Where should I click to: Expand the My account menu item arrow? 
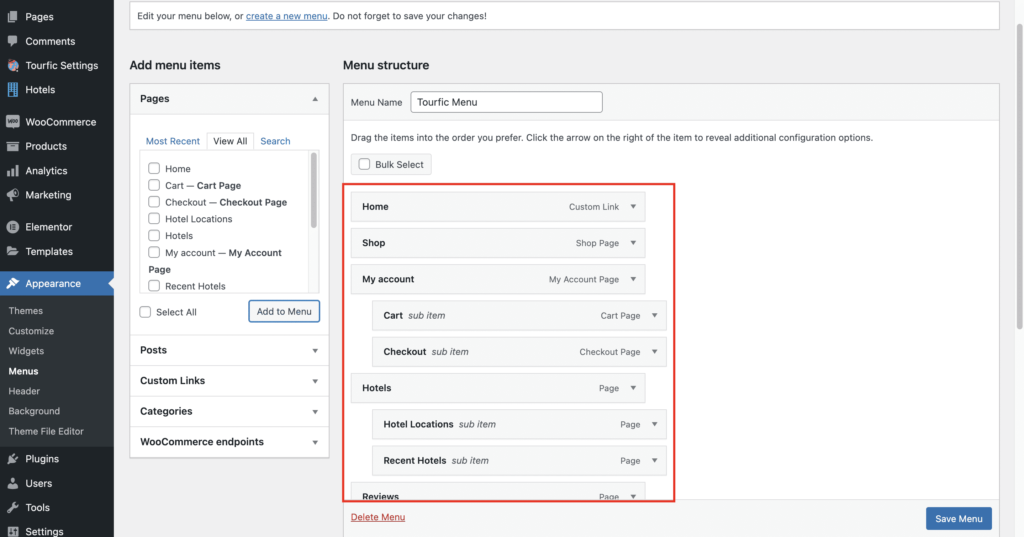pos(633,279)
